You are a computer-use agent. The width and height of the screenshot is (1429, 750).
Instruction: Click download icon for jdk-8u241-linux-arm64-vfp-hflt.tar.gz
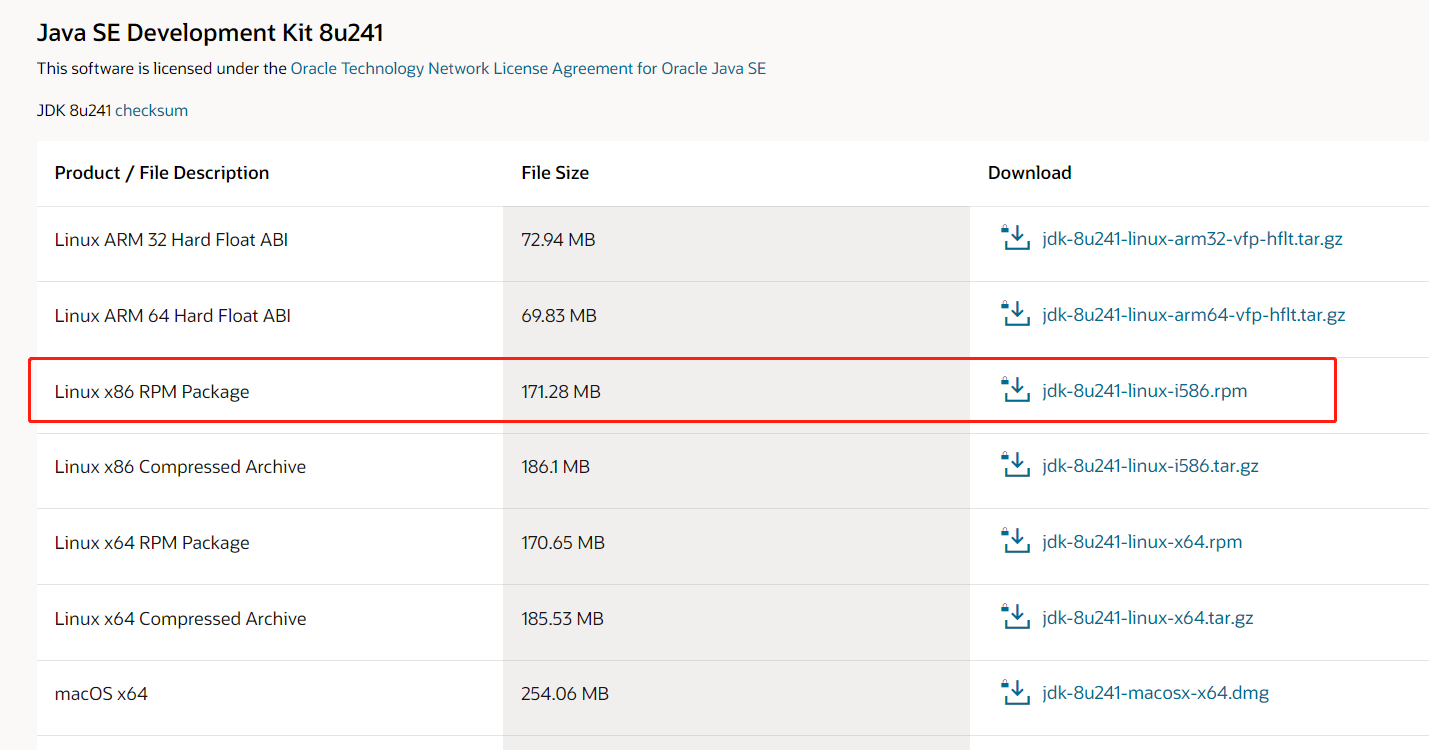[1015, 314]
